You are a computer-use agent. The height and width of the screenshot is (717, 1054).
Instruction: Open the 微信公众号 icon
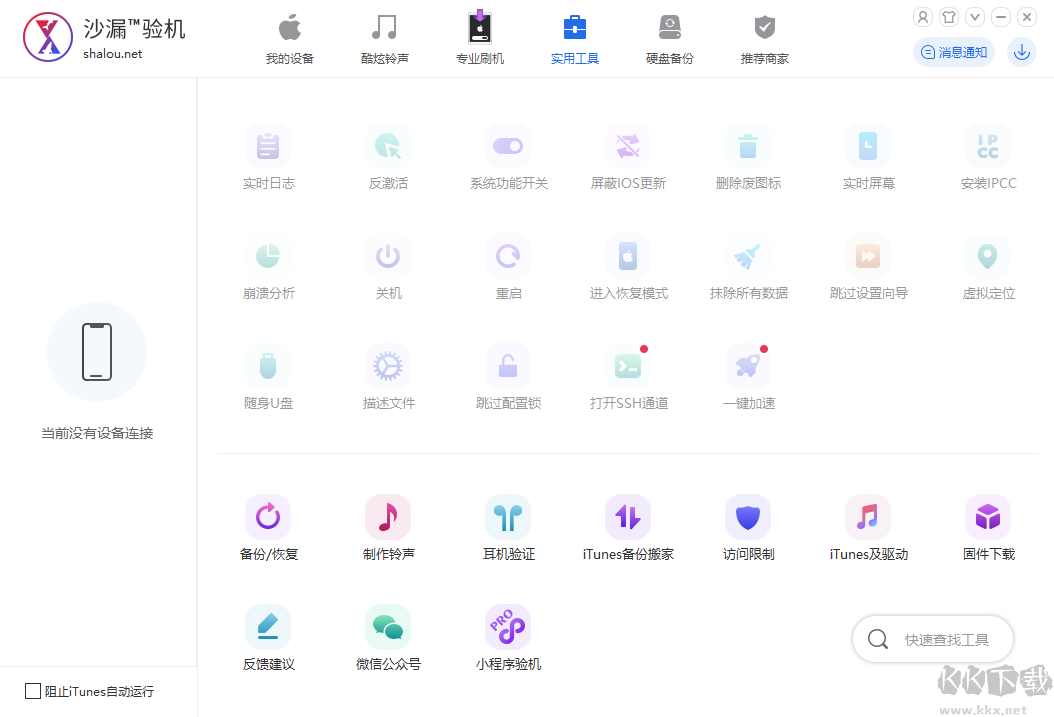pos(388,628)
